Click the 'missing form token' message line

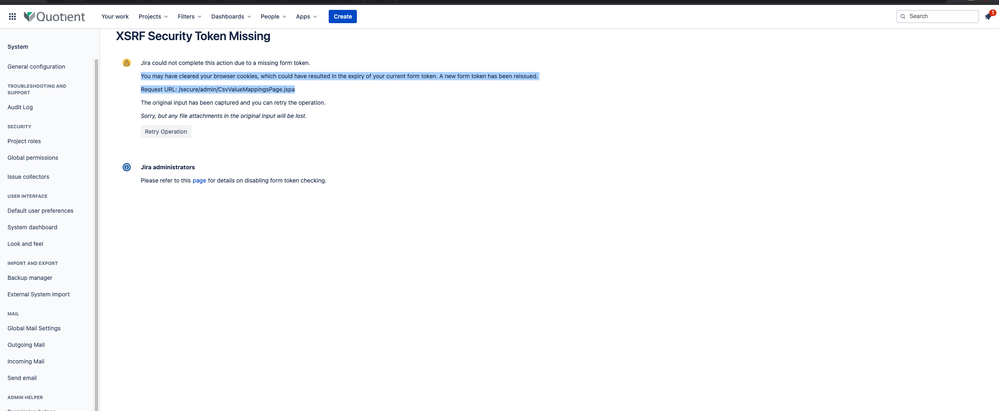tap(226, 62)
